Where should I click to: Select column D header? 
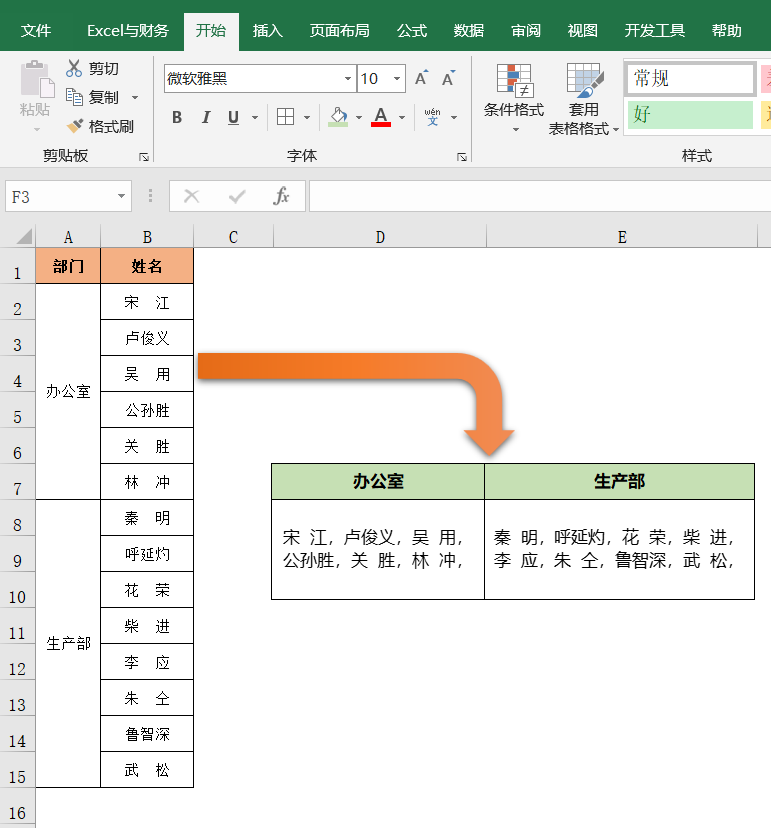380,237
